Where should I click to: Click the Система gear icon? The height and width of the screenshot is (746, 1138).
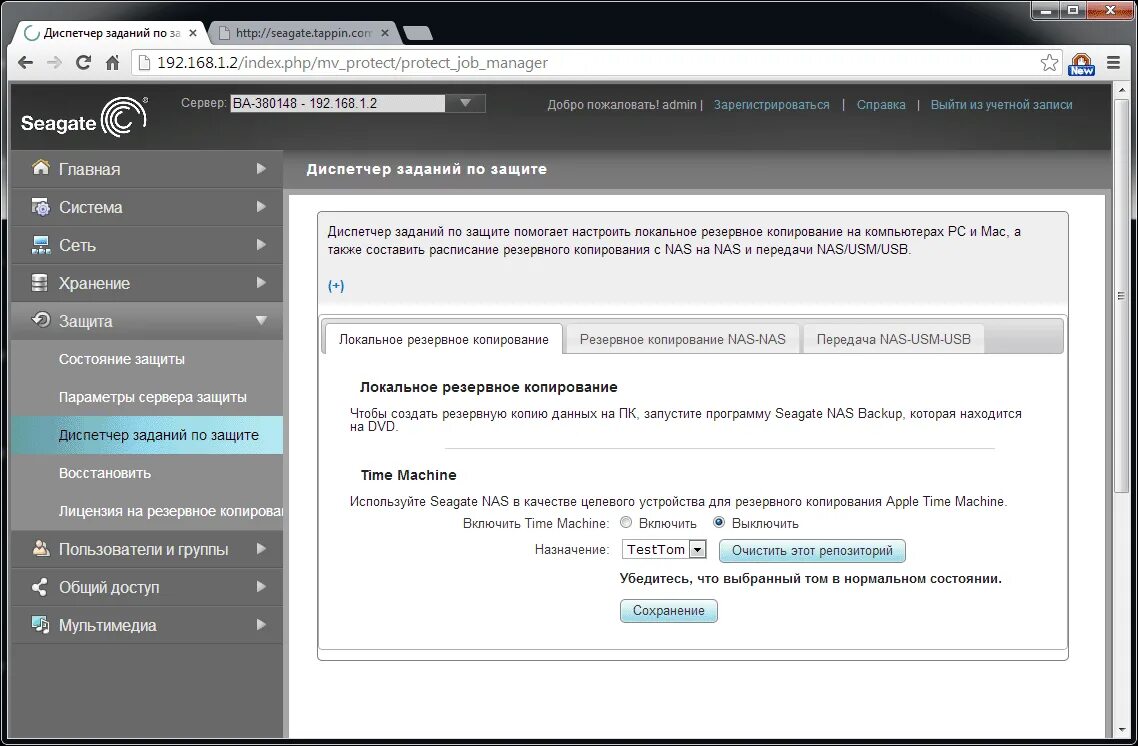pyautogui.click(x=41, y=206)
